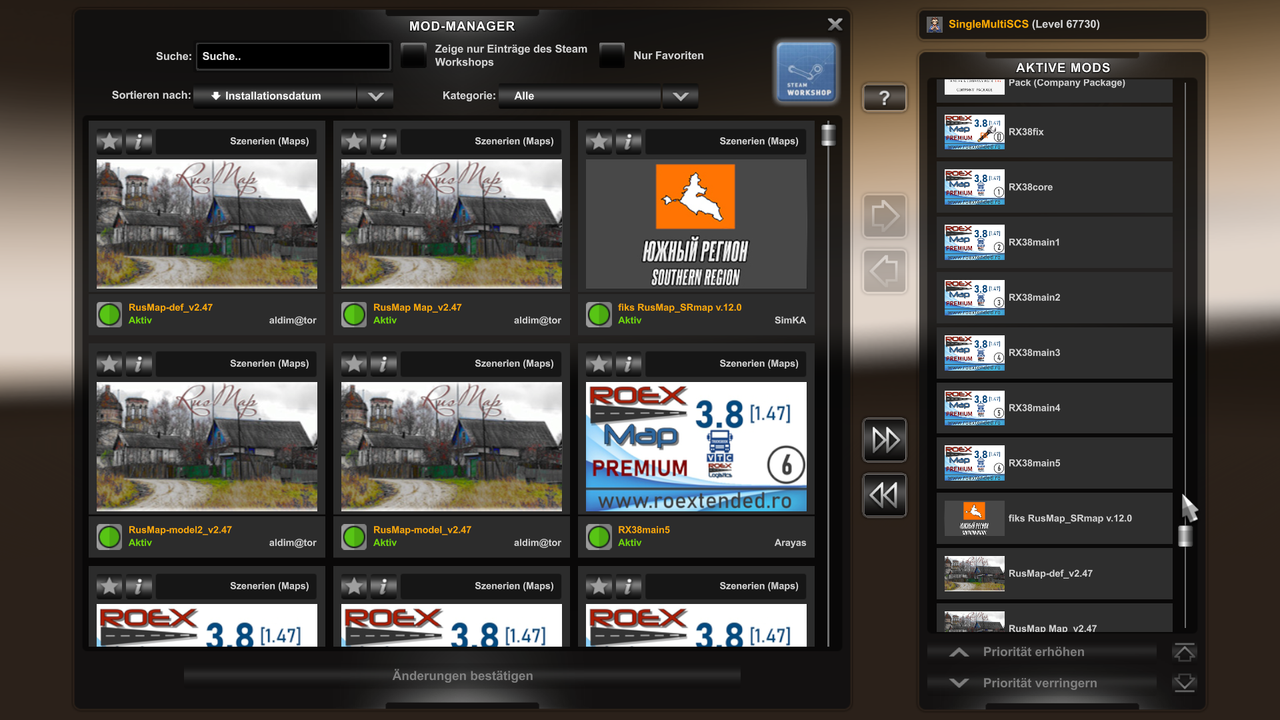Screen dimensions: 1280x720
Task: Toggle green active light of RusMap-def_v2.47
Action: click(109, 315)
